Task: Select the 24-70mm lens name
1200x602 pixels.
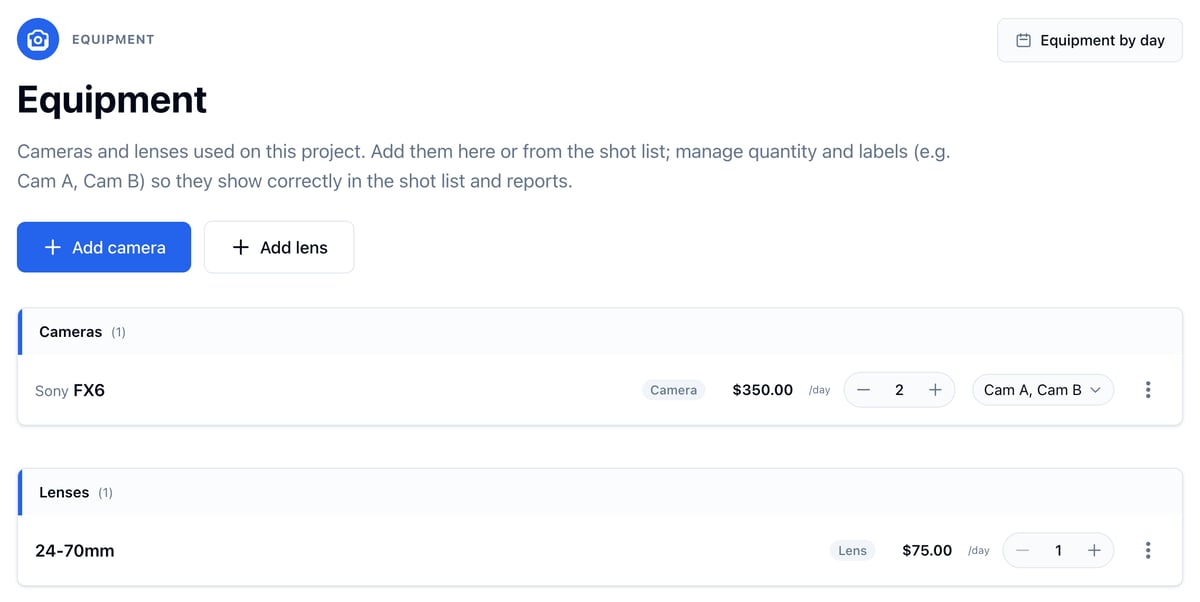Action: tap(75, 550)
